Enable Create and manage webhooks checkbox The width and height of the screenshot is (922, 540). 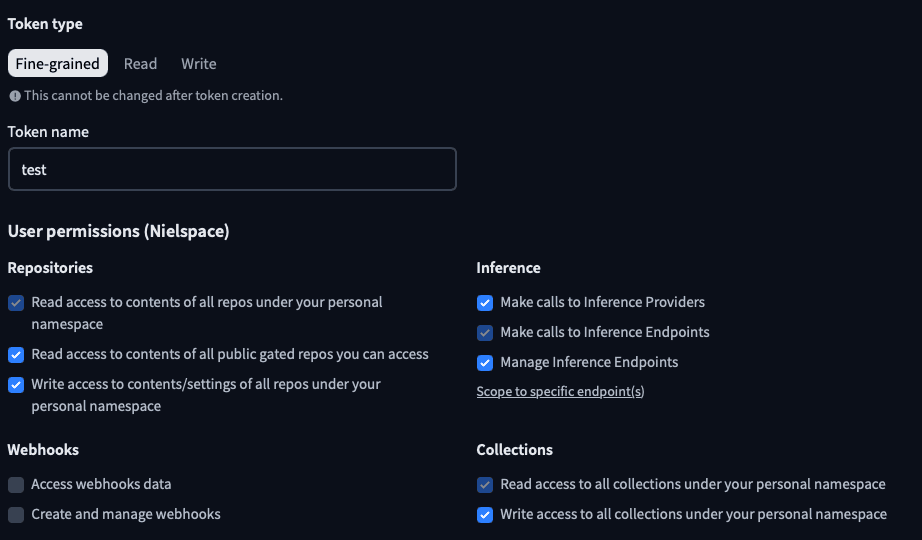pyautogui.click(x=16, y=515)
